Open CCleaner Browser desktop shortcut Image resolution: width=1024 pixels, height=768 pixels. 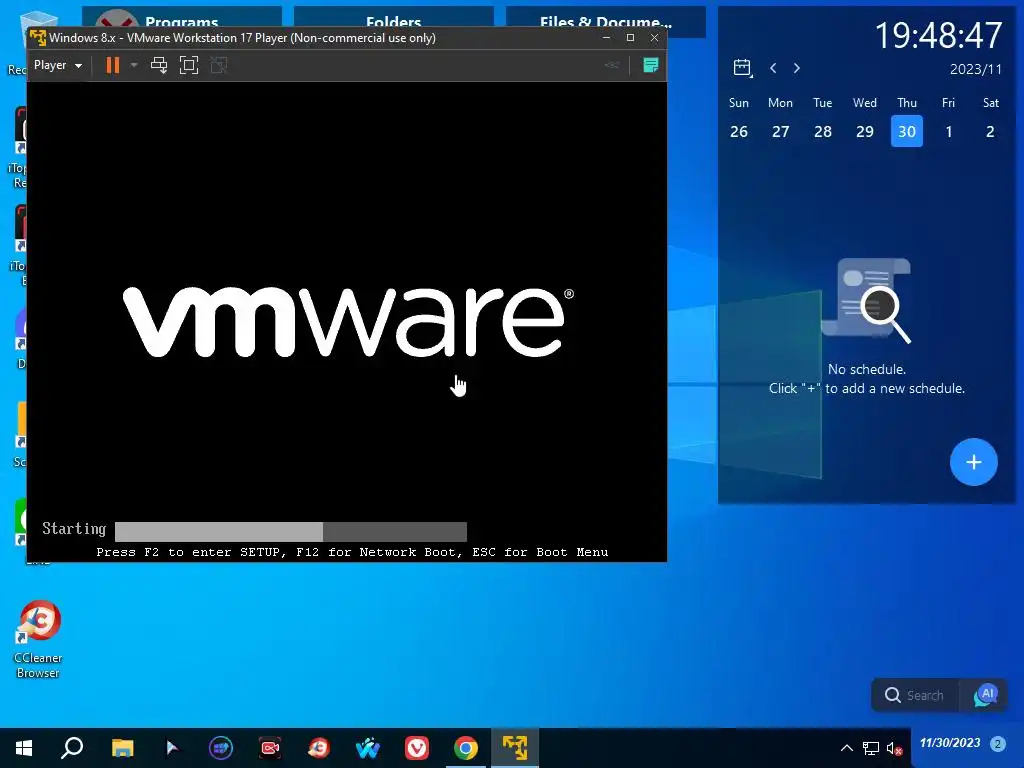[39, 639]
